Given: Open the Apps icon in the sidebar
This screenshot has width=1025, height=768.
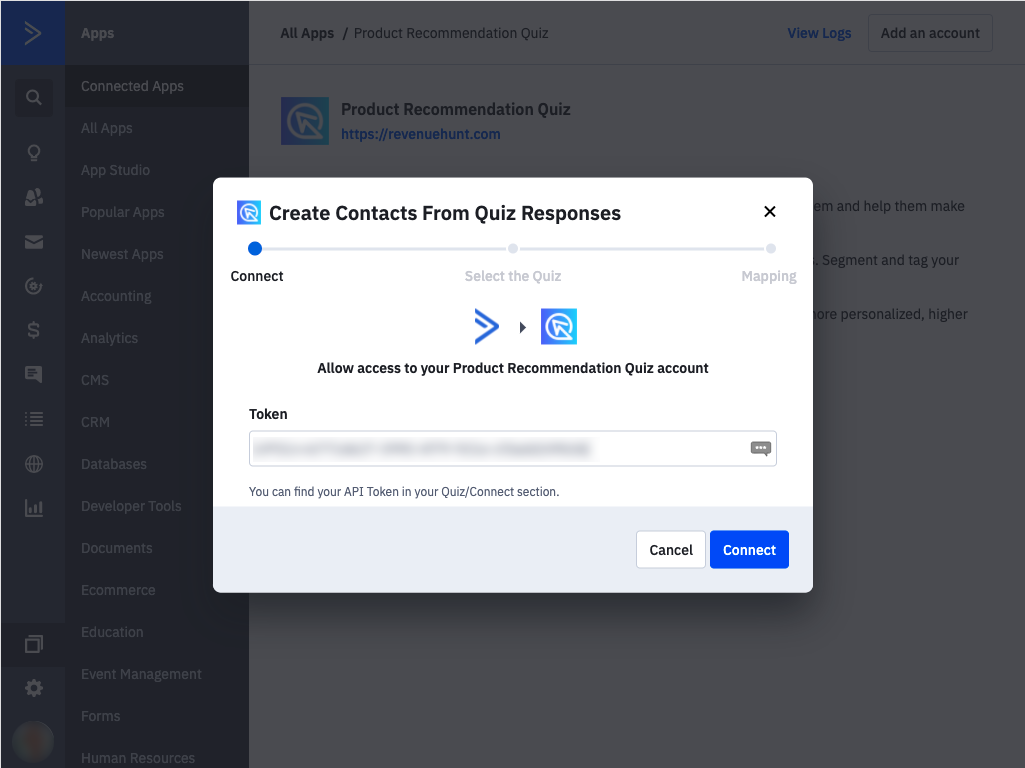Looking at the screenshot, I should click(33, 644).
